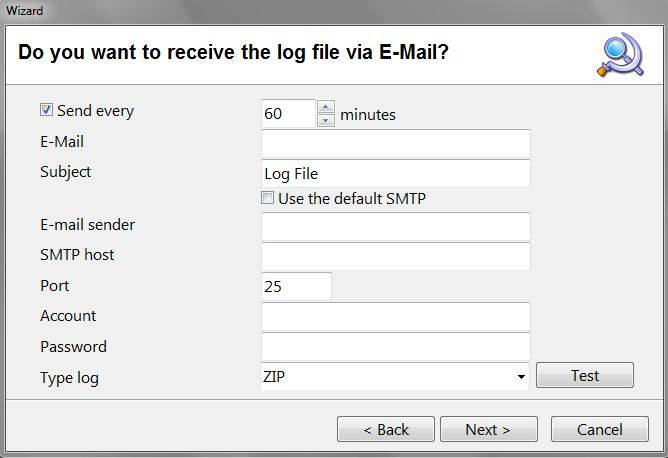The image size is (668, 458).
Task: Click the magnifying glass wizard icon
Action: [x=620, y=54]
